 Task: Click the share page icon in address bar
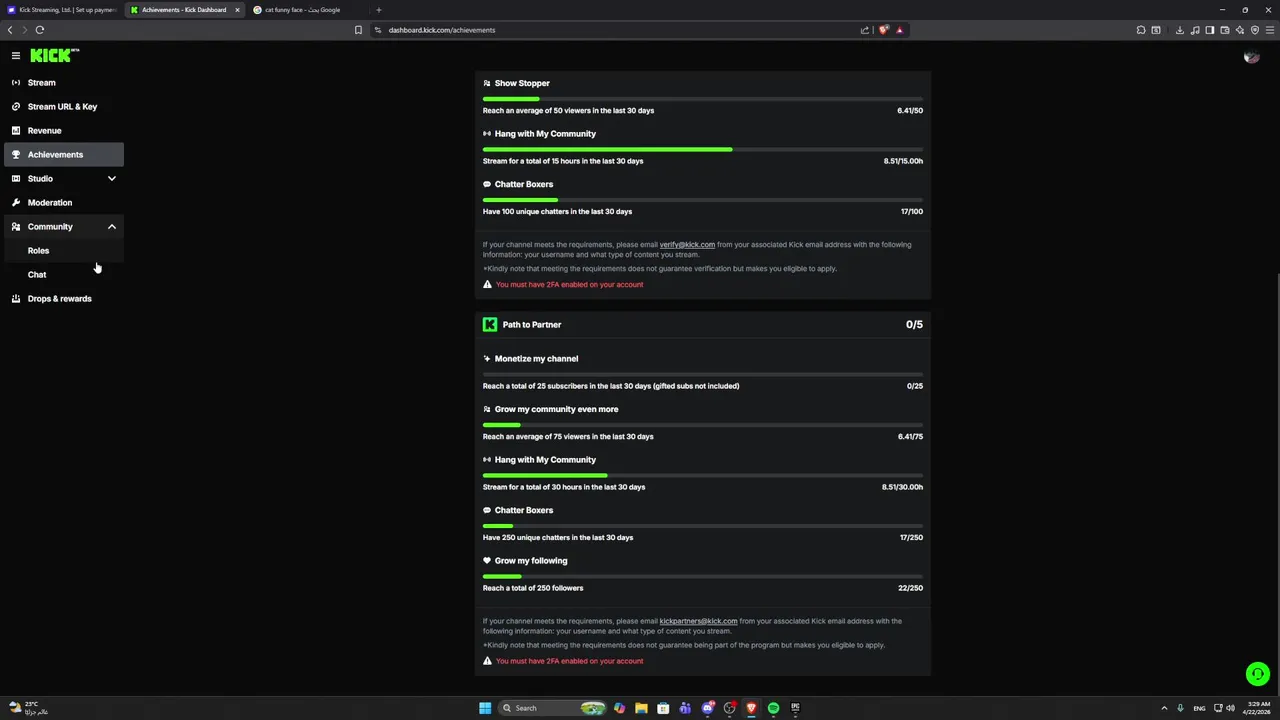(865, 30)
